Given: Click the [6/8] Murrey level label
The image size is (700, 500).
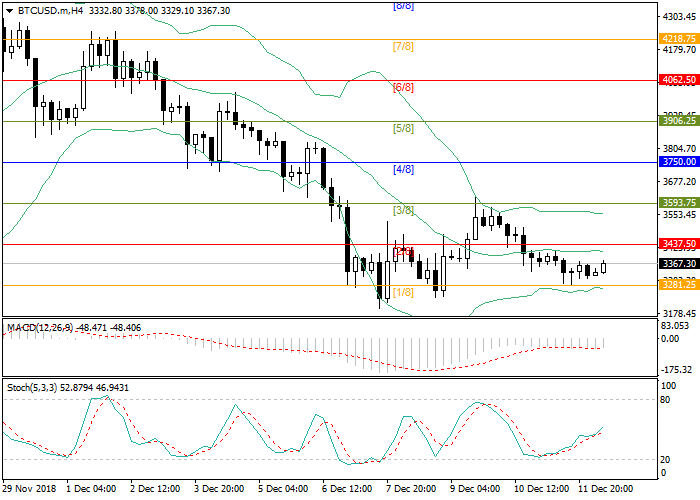Looking at the screenshot, I should point(403,88).
